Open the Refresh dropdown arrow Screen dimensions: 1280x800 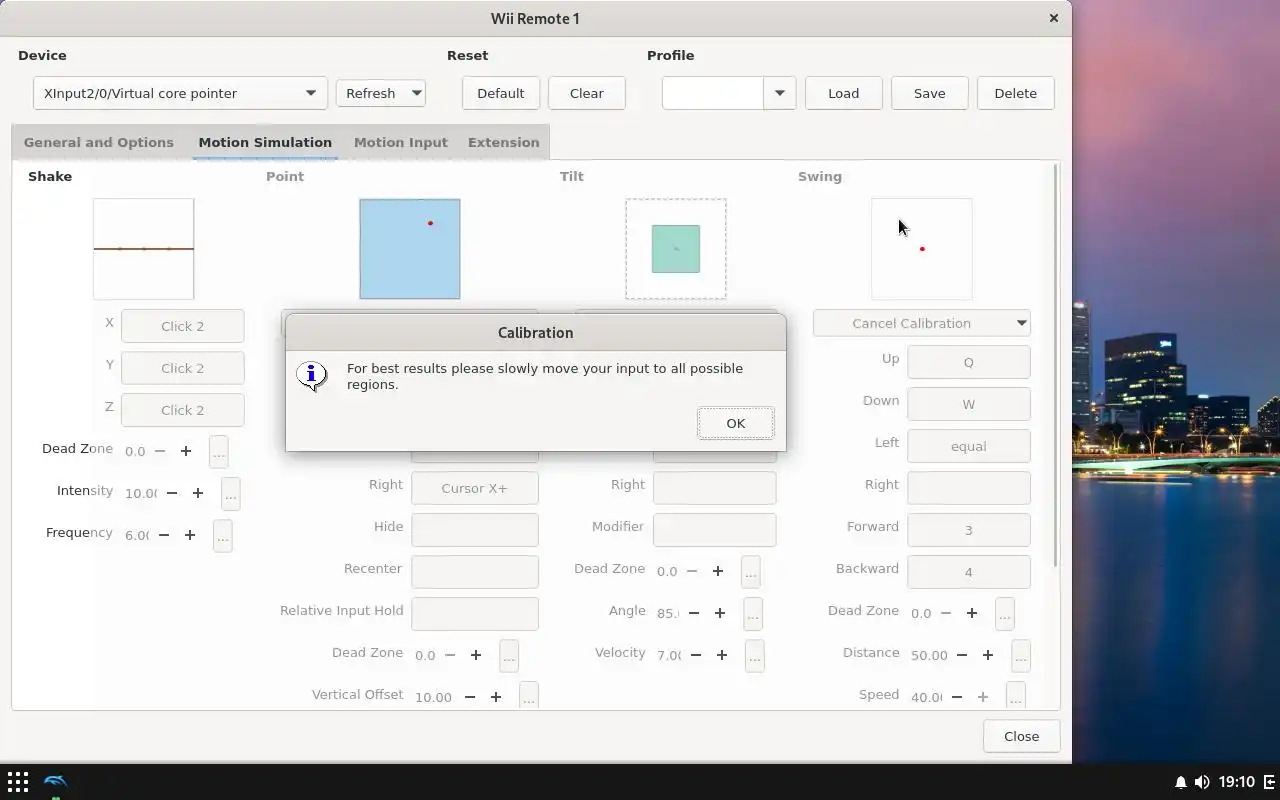(x=416, y=93)
